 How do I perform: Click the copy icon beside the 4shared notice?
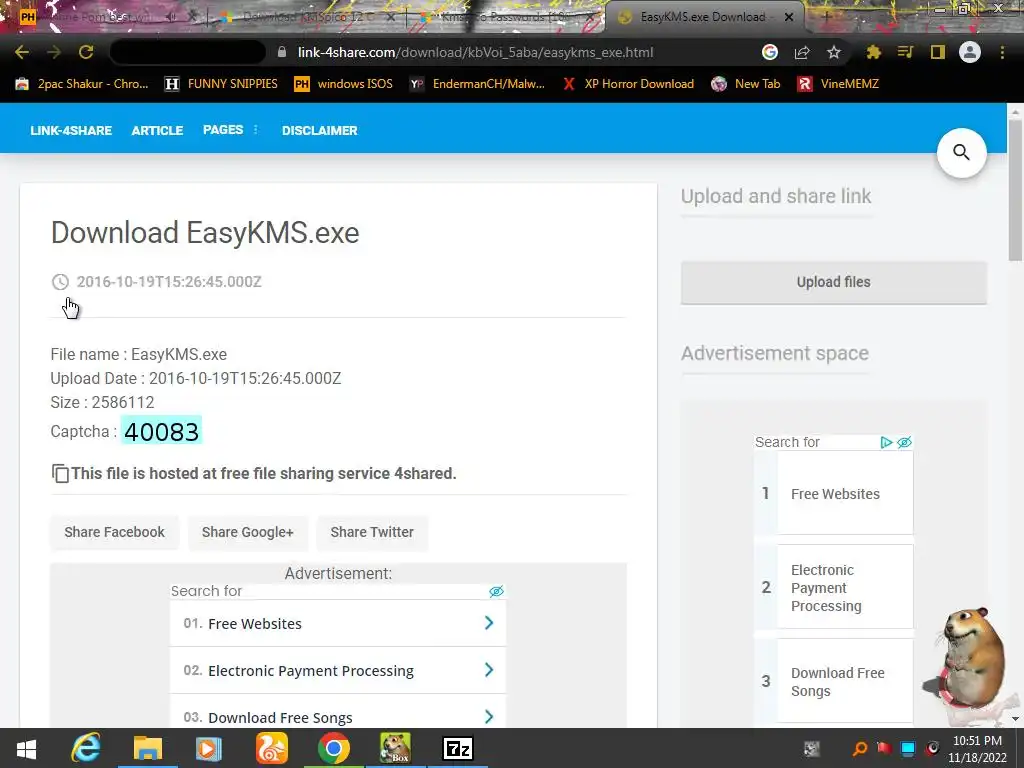pyautogui.click(x=60, y=473)
